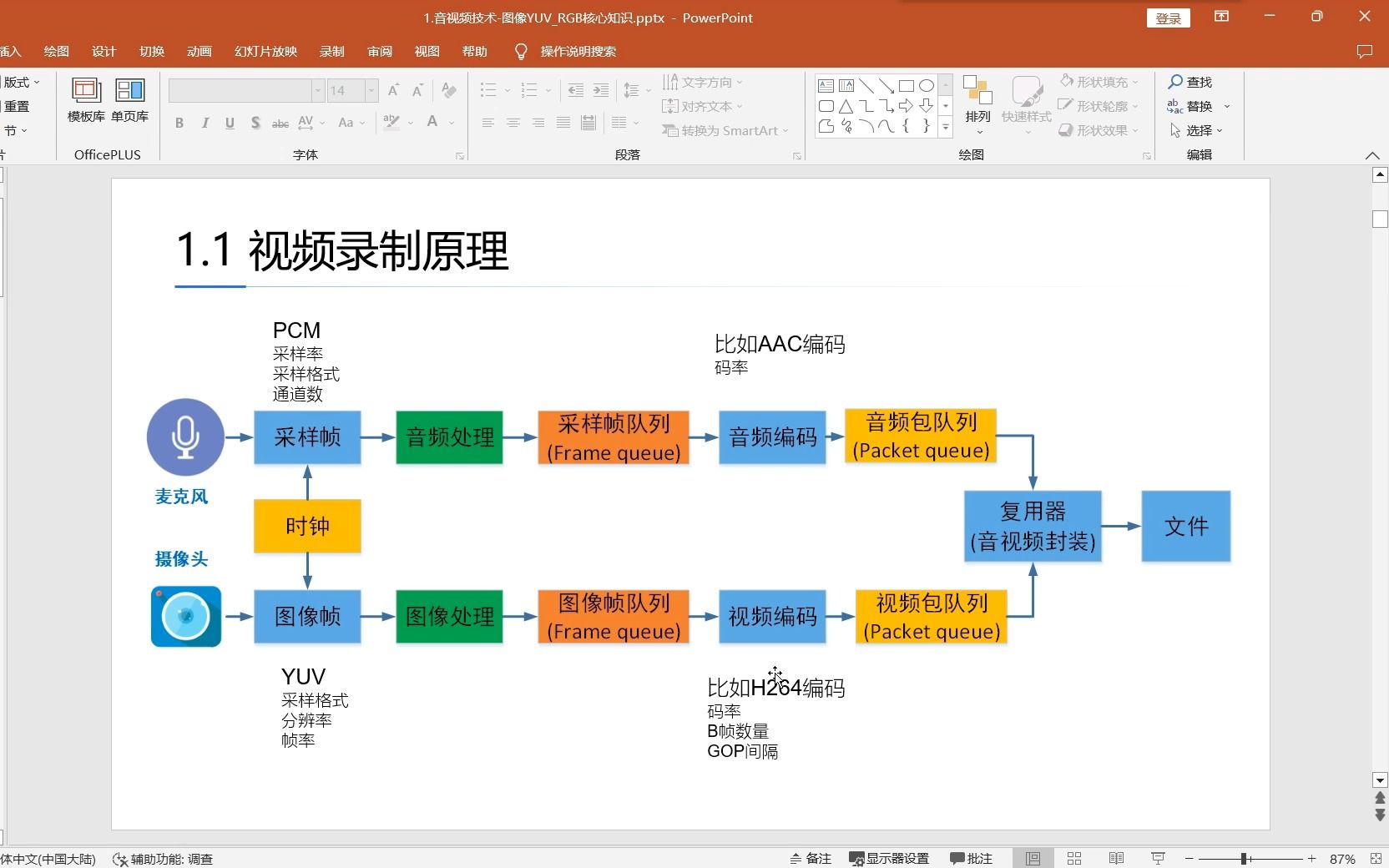1389x868 pixels.
Task: Expand the font size dropdown
Action: pos(370,90)
